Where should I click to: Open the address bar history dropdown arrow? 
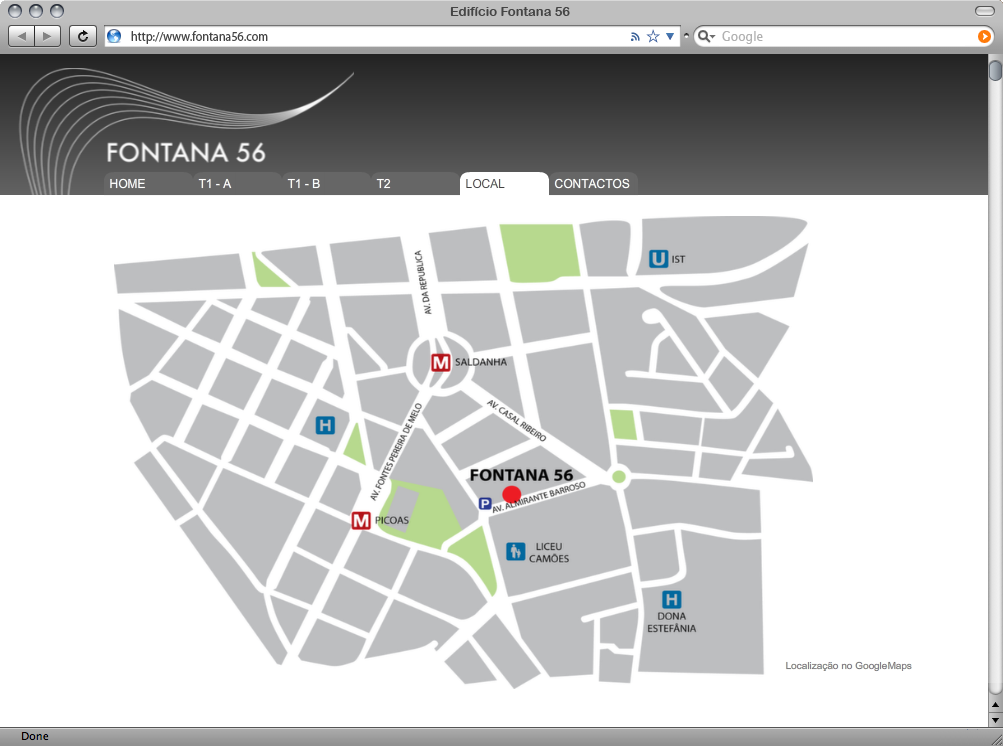(670, 36)
